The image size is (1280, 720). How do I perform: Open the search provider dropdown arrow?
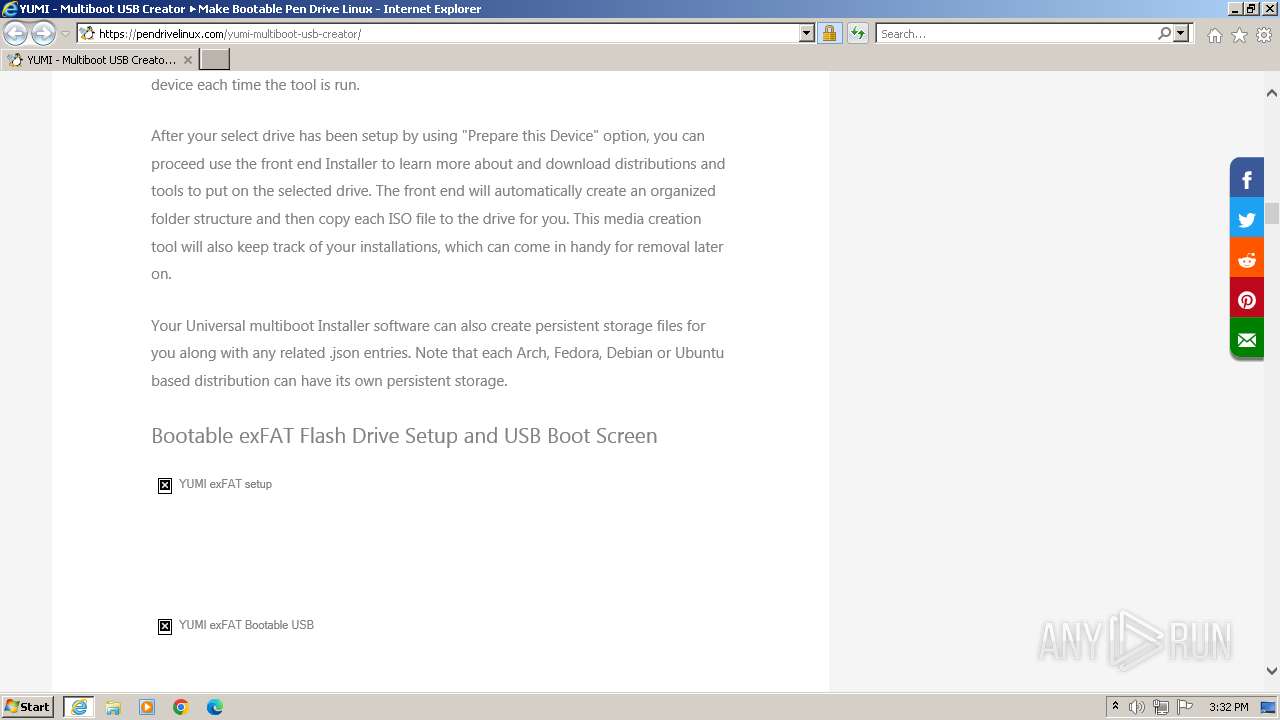coord(1181,33)
